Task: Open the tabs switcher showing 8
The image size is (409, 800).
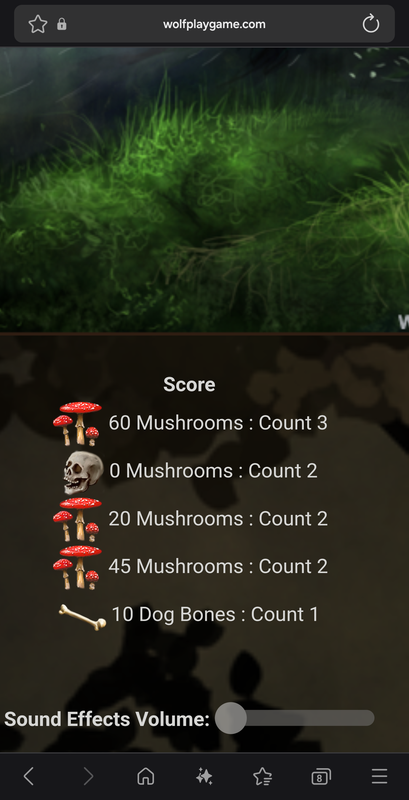Action: 321,777
